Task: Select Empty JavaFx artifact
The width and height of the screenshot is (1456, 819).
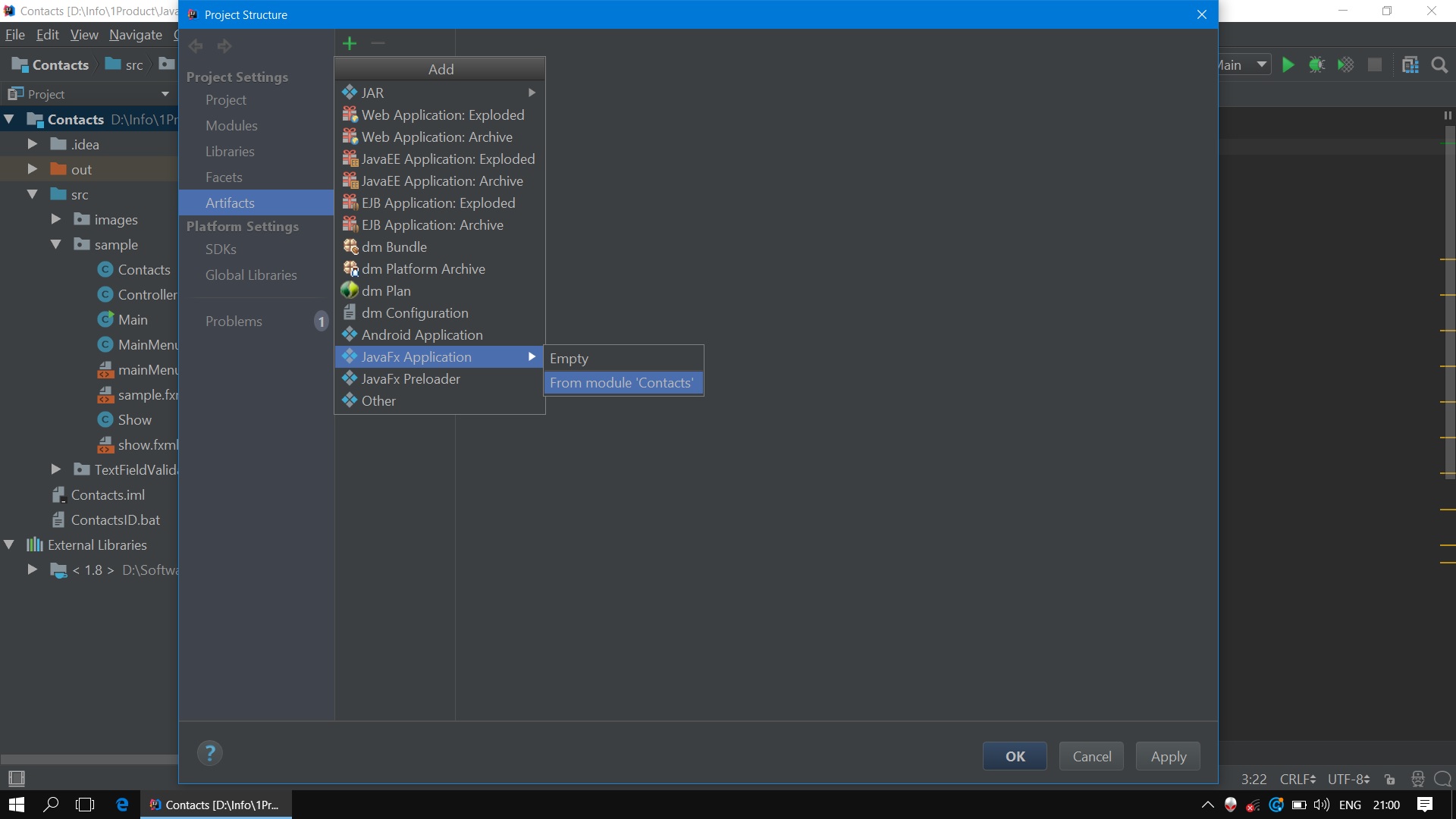Action: point(623,358)
